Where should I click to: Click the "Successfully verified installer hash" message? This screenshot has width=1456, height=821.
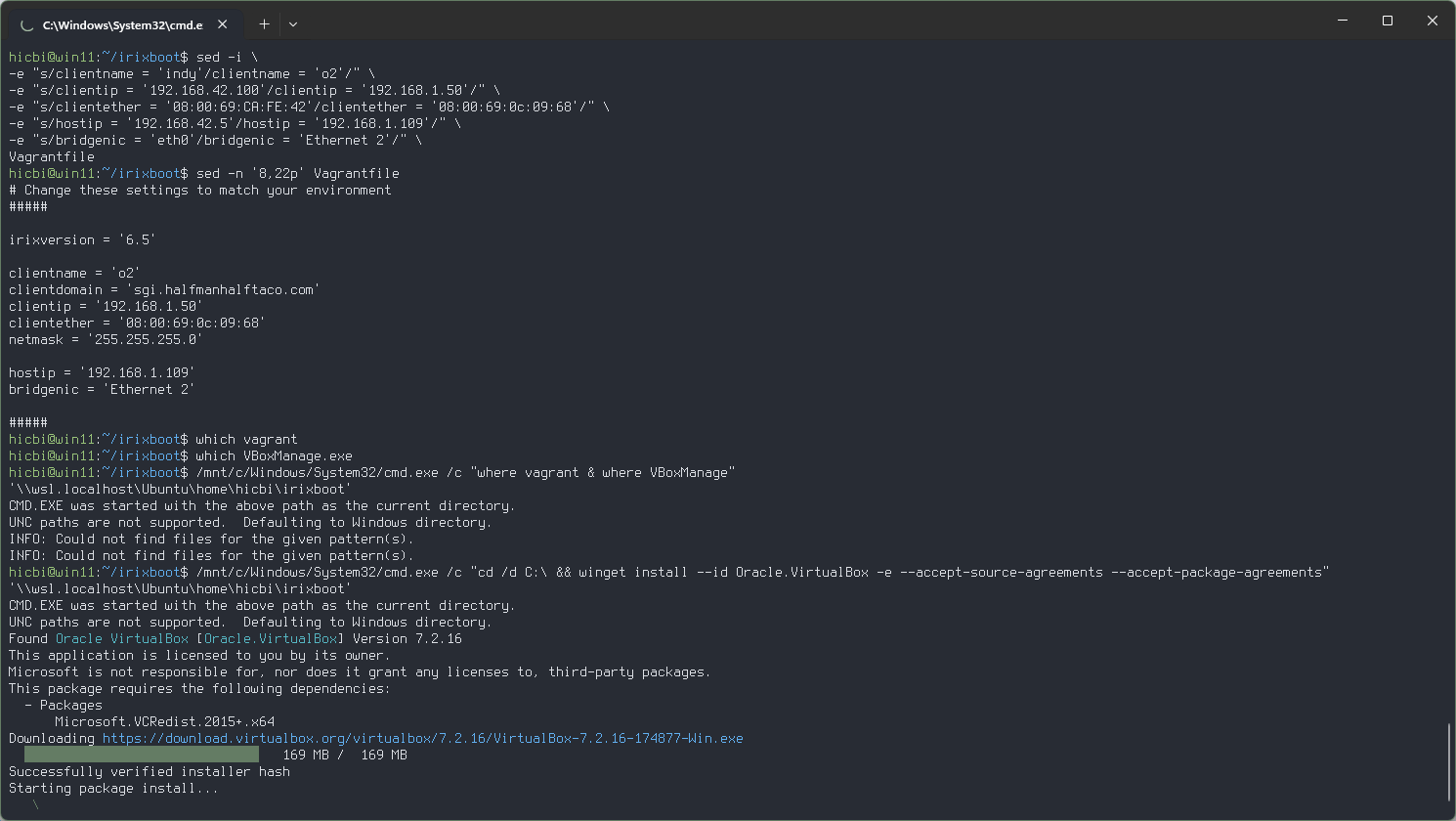150,771
